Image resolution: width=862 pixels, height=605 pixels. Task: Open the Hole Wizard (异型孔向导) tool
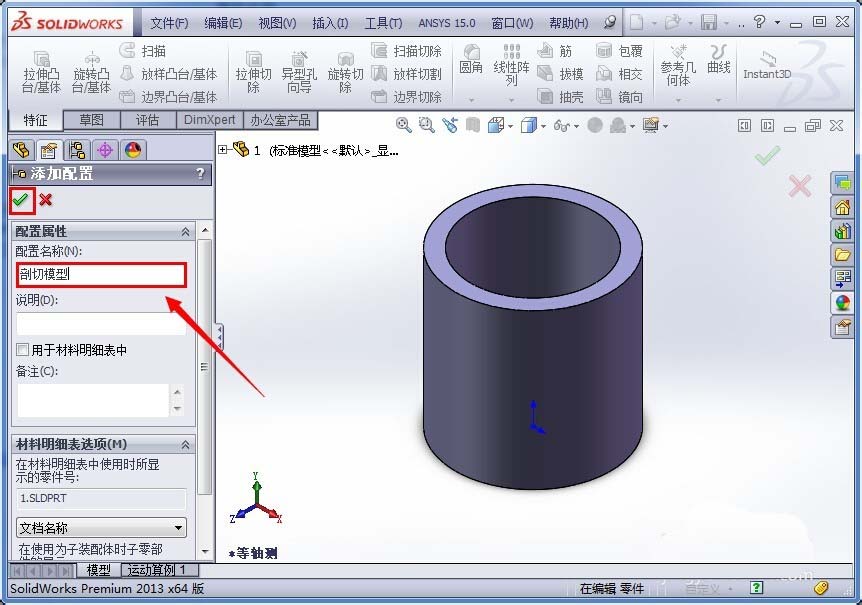(x=299, y=72)
